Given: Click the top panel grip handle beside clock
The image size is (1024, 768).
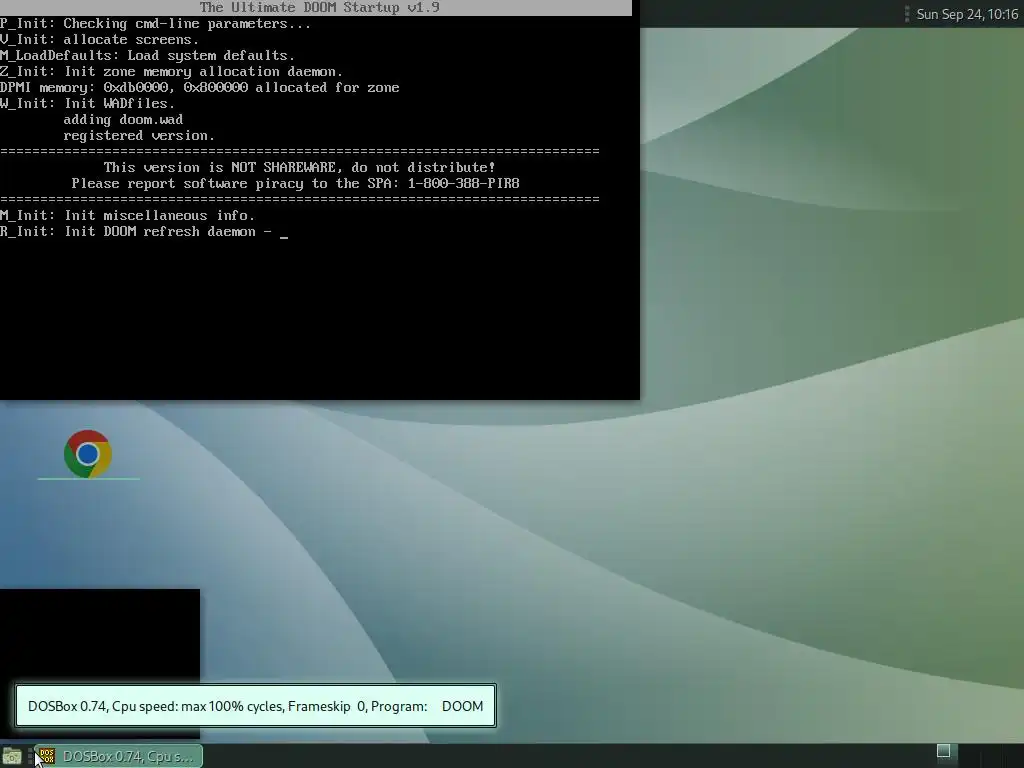Looking at the screenshot, I should (906, 14).
